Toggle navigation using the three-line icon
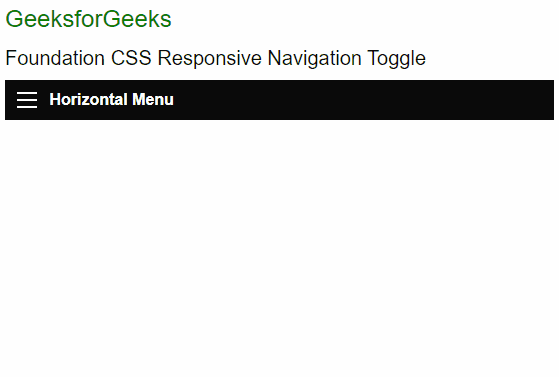559x377 pixels. pos(27,100)
